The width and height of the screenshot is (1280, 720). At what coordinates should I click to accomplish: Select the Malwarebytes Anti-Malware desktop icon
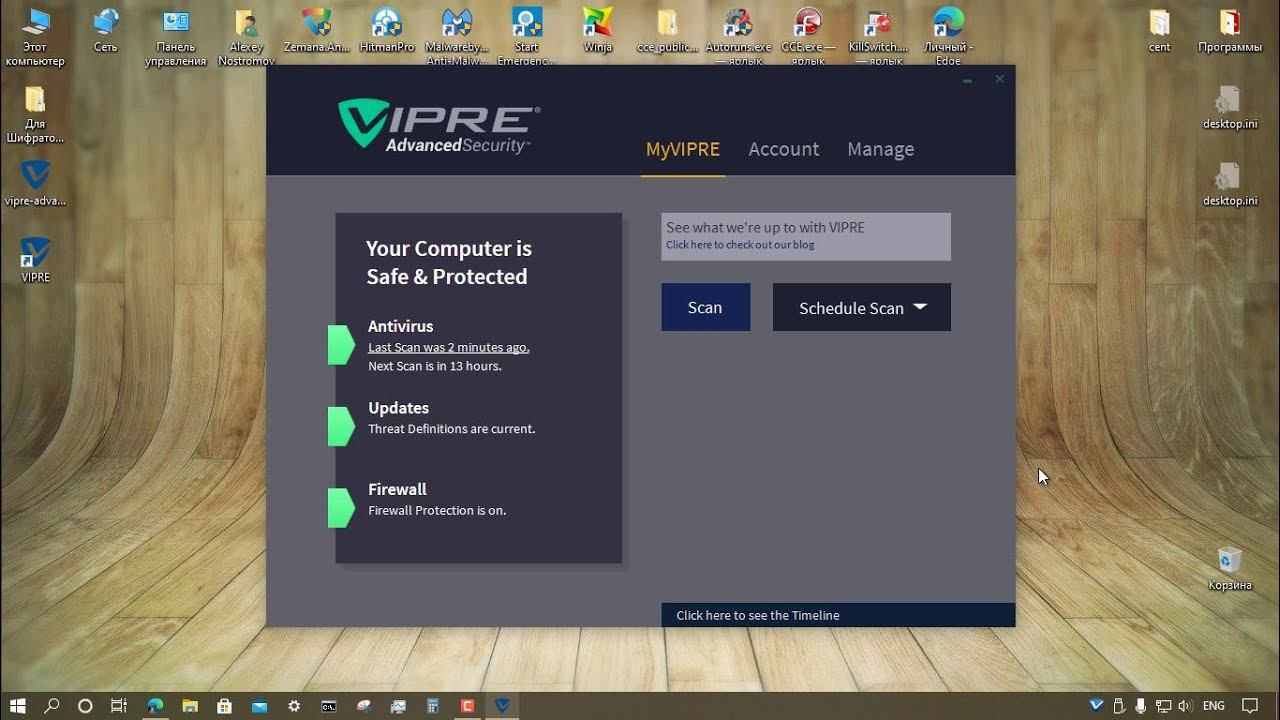[456, 37]
